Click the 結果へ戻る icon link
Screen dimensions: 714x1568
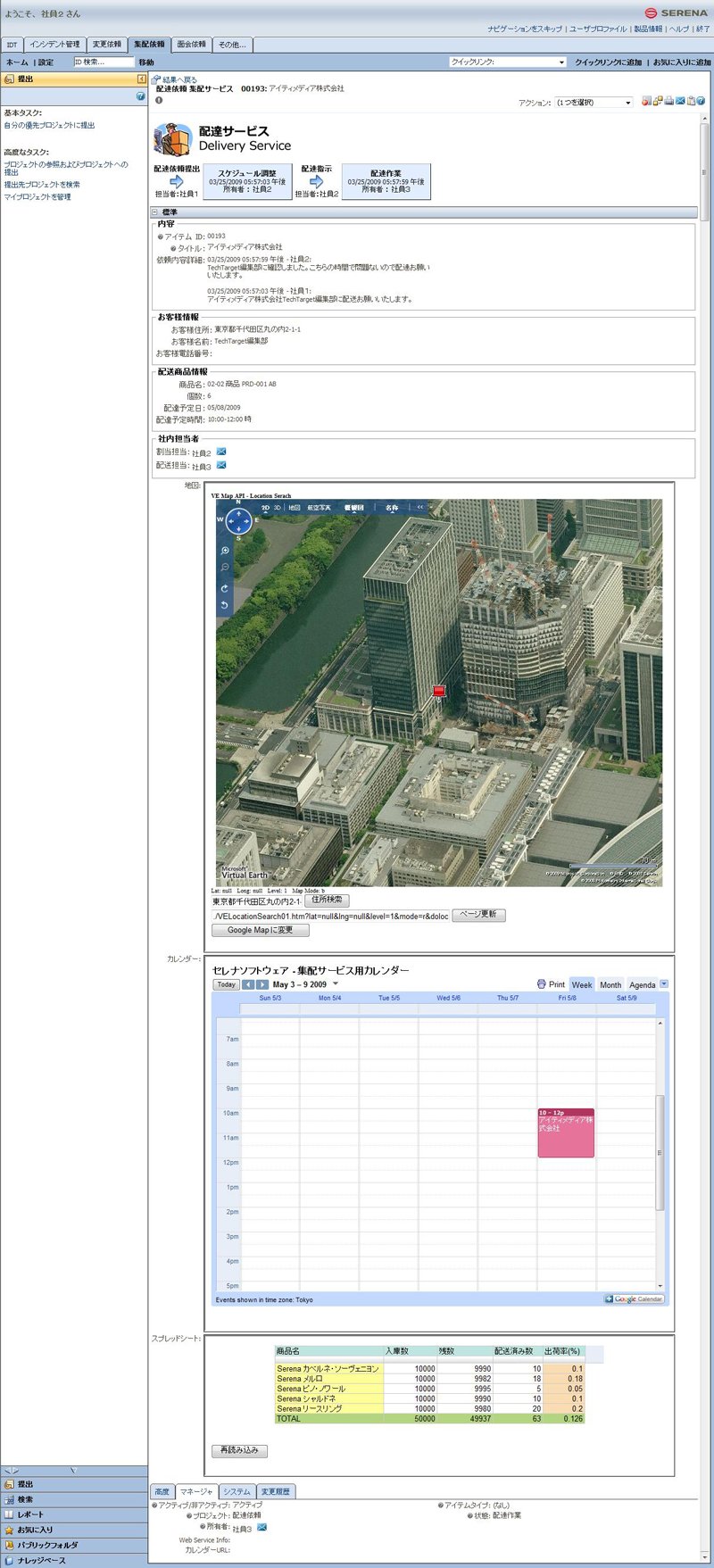click(x=156, y=79)
